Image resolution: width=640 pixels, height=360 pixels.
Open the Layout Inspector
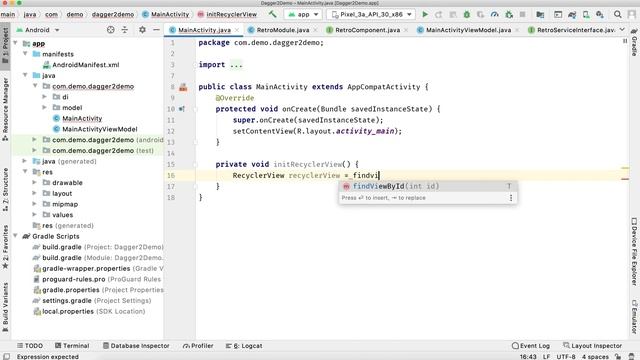(x=592, y=346)
